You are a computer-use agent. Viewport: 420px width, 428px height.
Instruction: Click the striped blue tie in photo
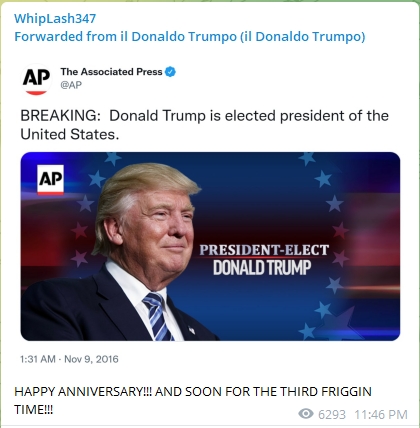pos(157,317)
